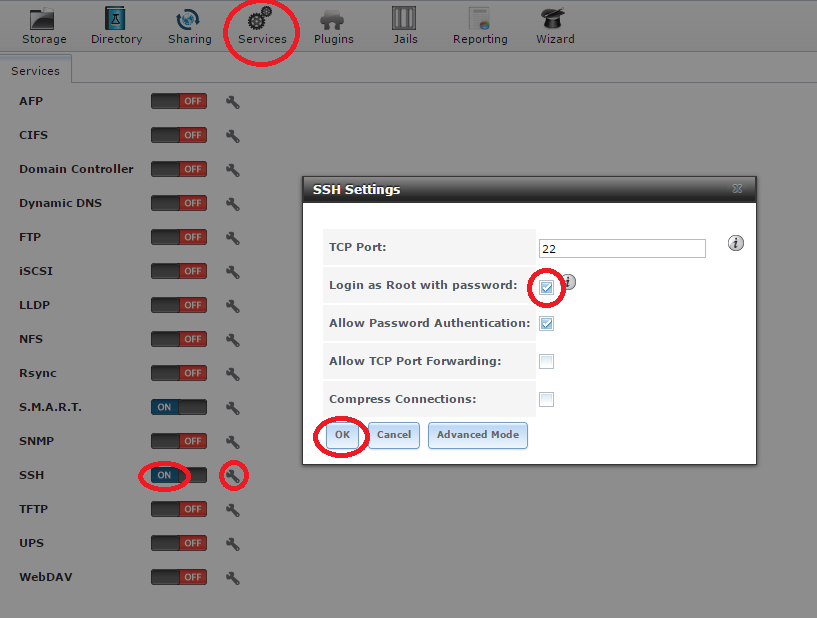The height and width of the screenshot is (618, 817).
Task: Switch SSH Settings to Advanced Mode
Action: coord(478,435)
